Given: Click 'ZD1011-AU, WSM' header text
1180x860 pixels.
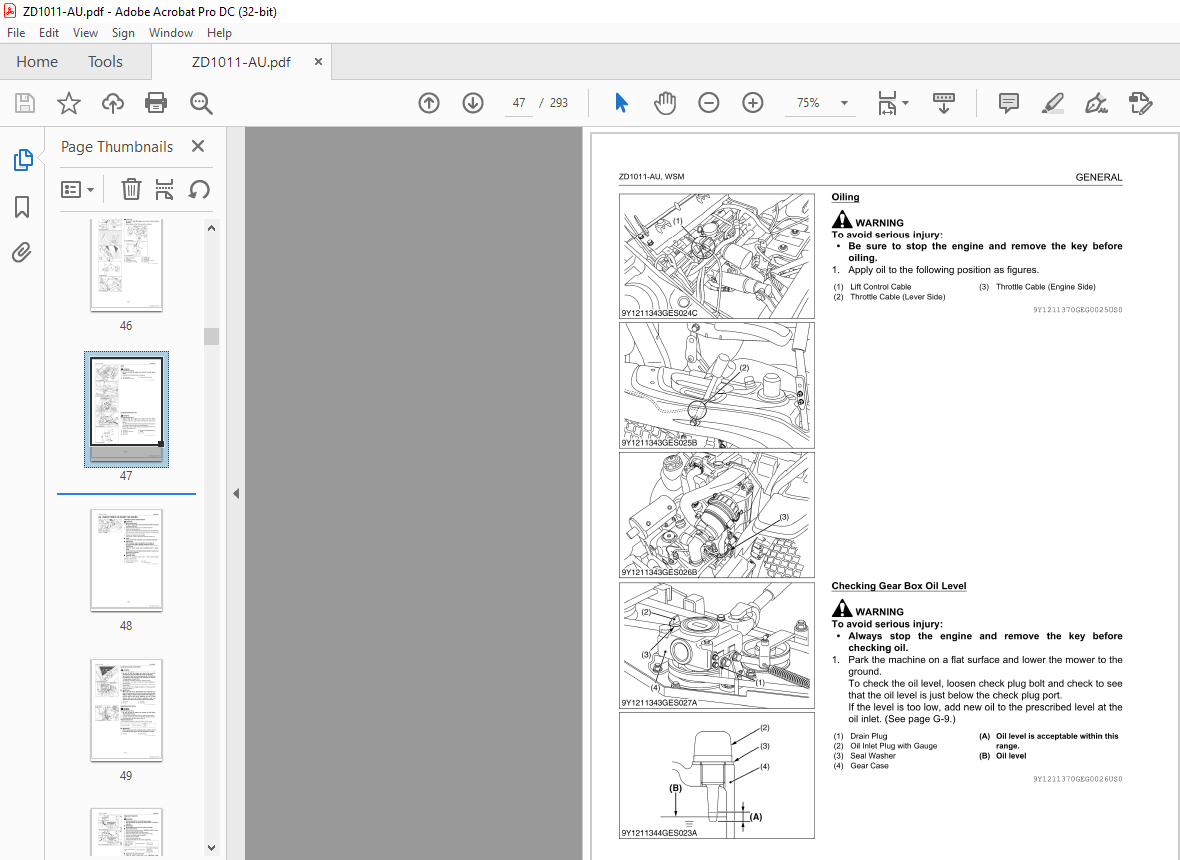Looking at the screenshot, I should click(652, 177).
